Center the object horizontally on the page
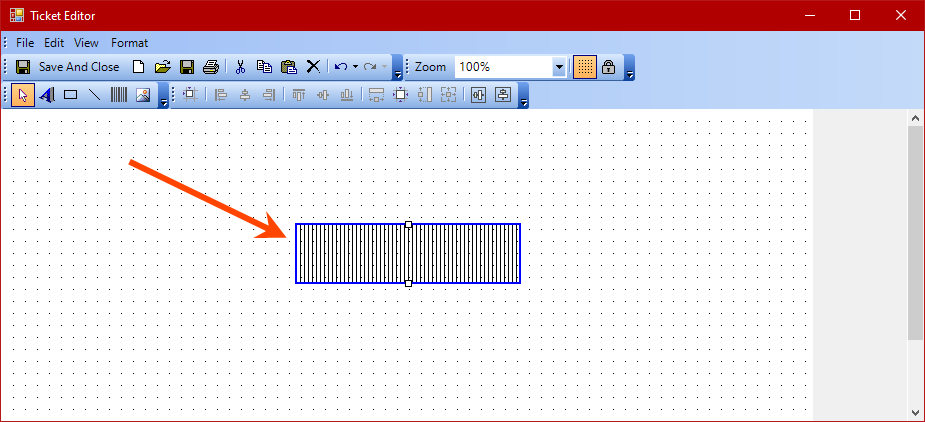This screenshot has width=925, height=422. (478, 94)
